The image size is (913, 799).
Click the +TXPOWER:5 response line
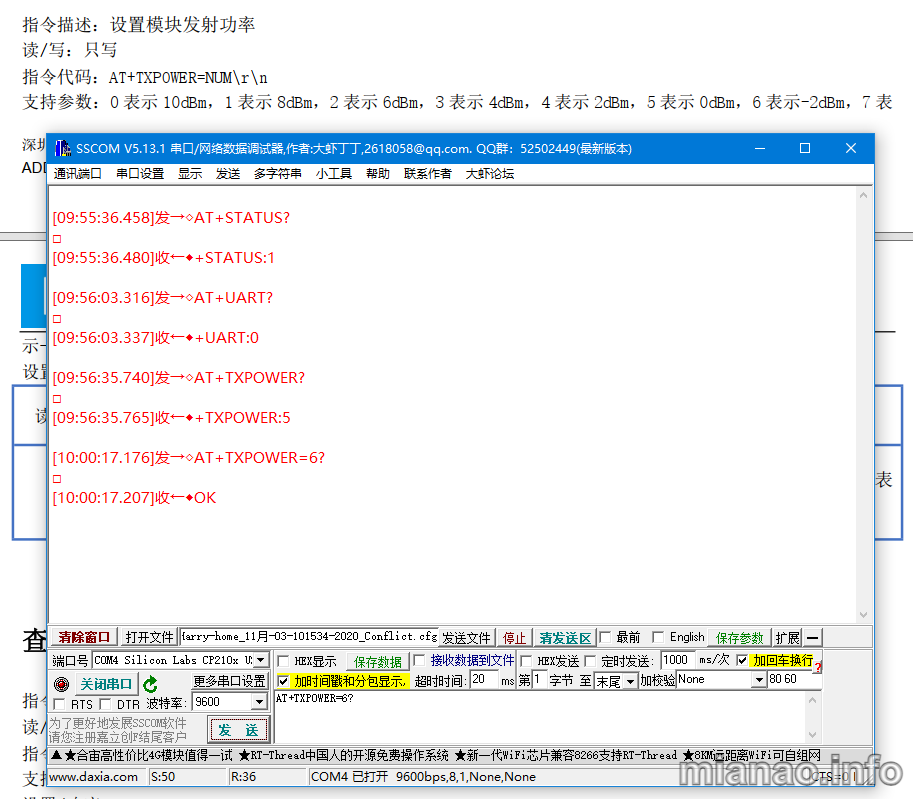click(x=171, y=418)
